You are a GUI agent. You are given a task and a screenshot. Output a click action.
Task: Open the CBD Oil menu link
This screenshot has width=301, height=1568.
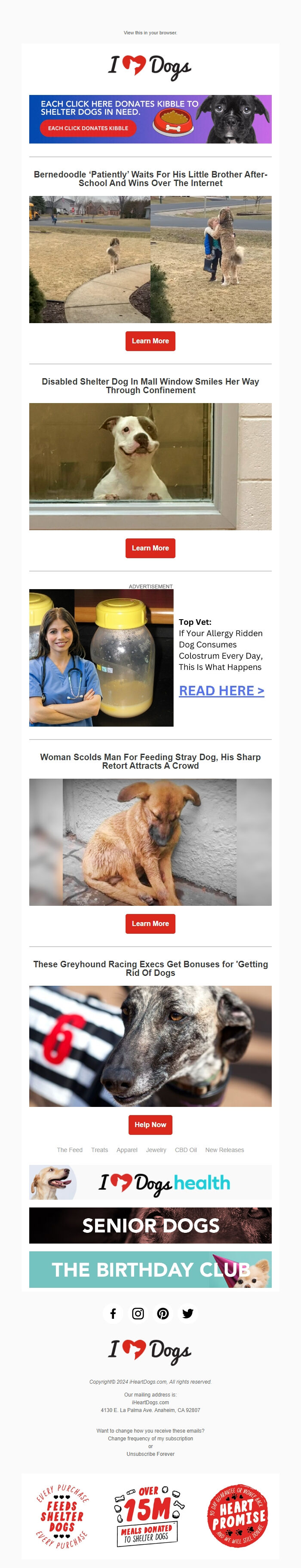[186, 1150]
